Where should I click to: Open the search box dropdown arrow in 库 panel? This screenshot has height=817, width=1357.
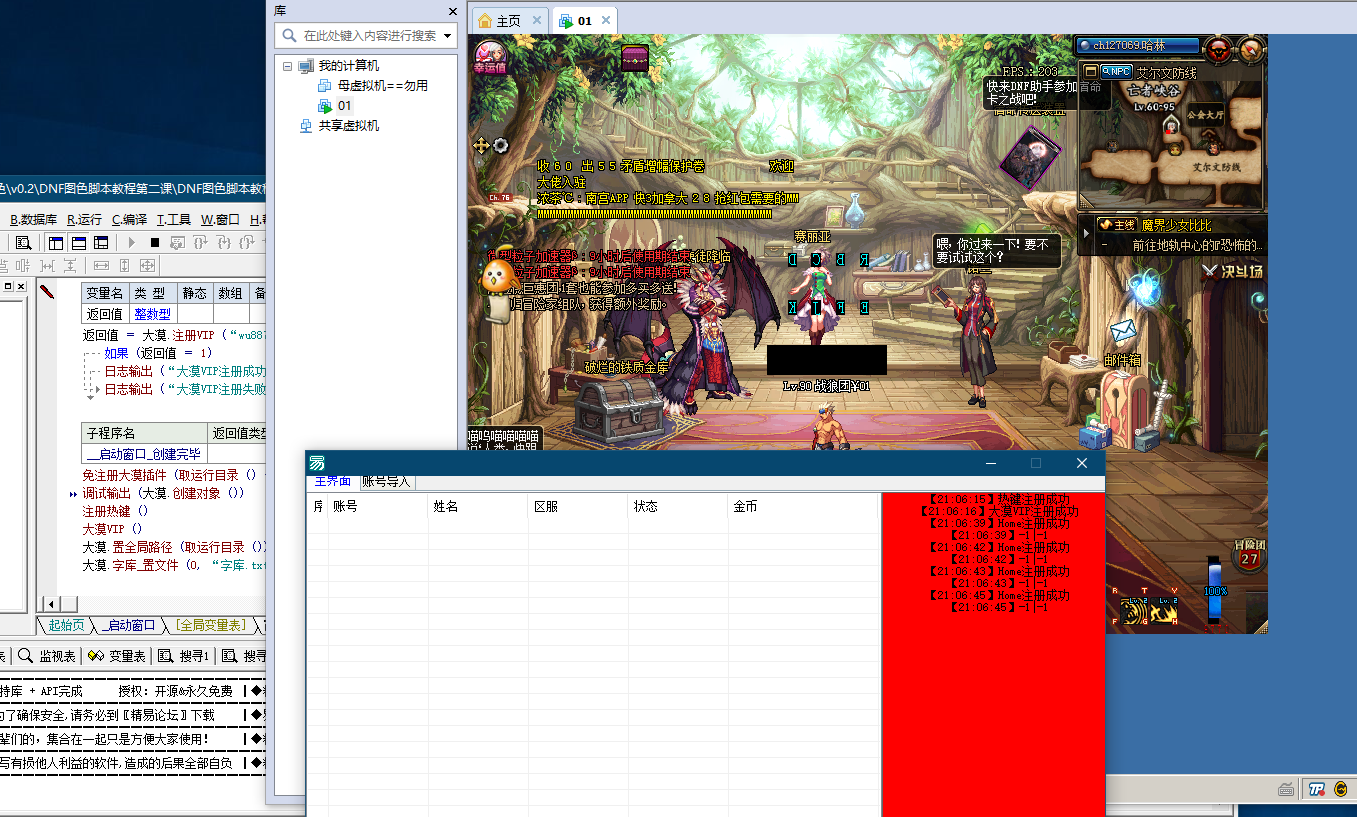447,36
